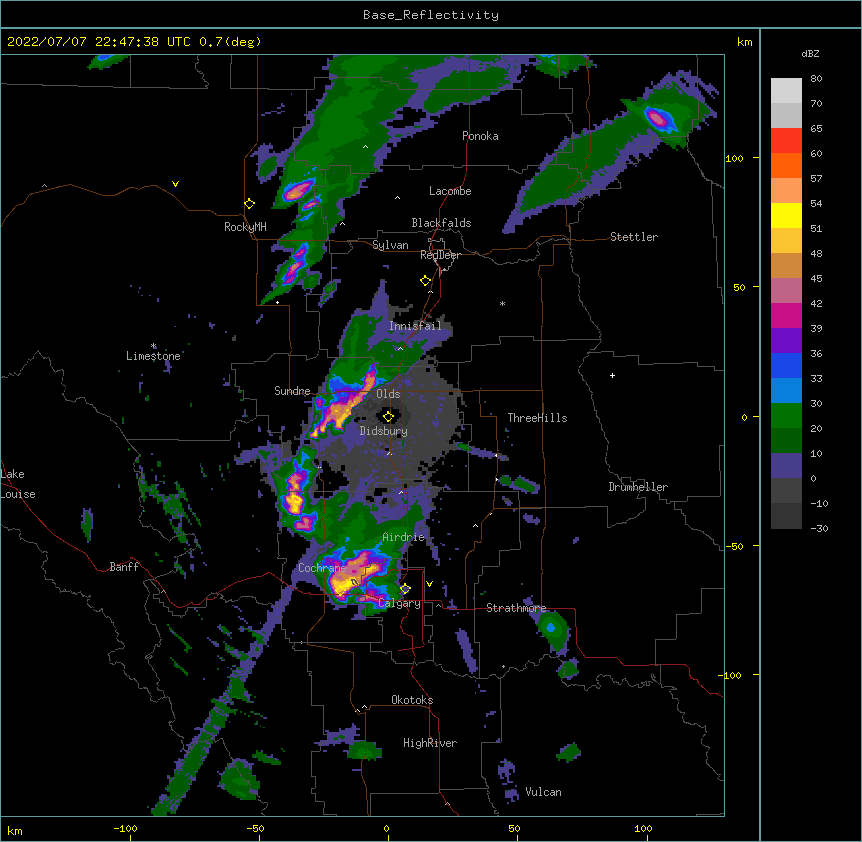
Task: Click the km unit label at top right
Action: coord(744,42)
